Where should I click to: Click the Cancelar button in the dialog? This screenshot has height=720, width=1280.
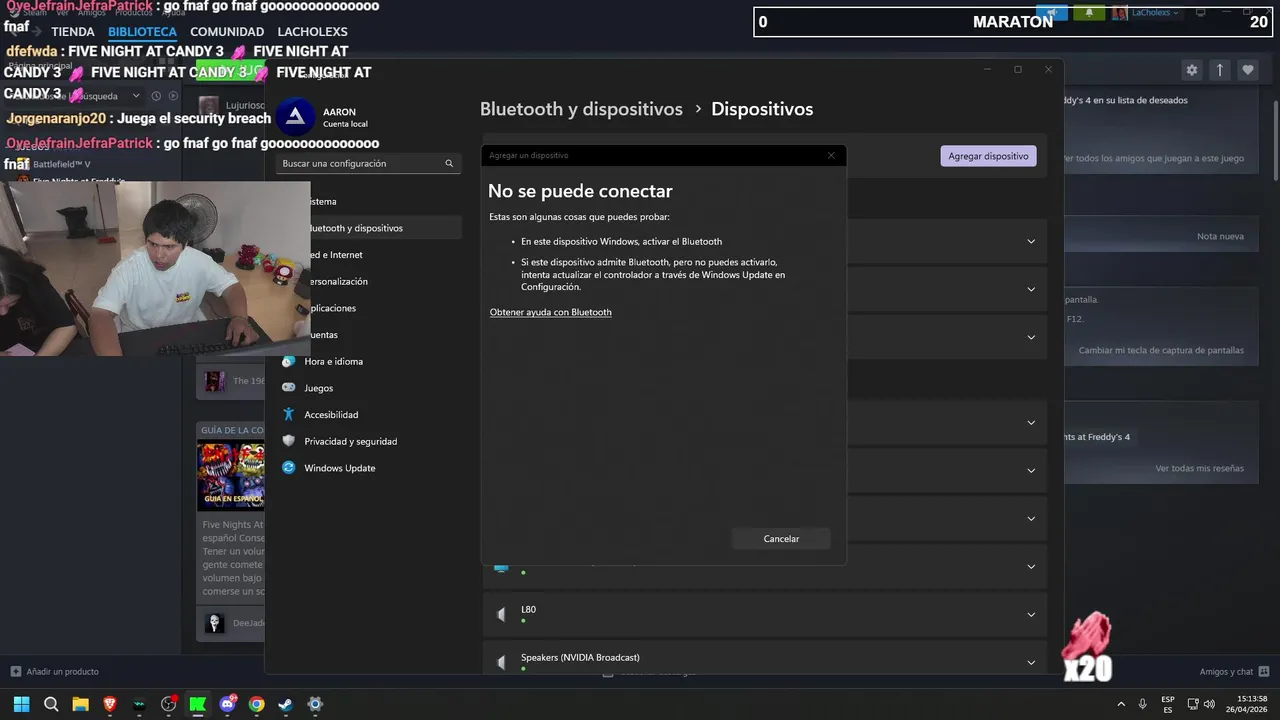click(781, 538)
